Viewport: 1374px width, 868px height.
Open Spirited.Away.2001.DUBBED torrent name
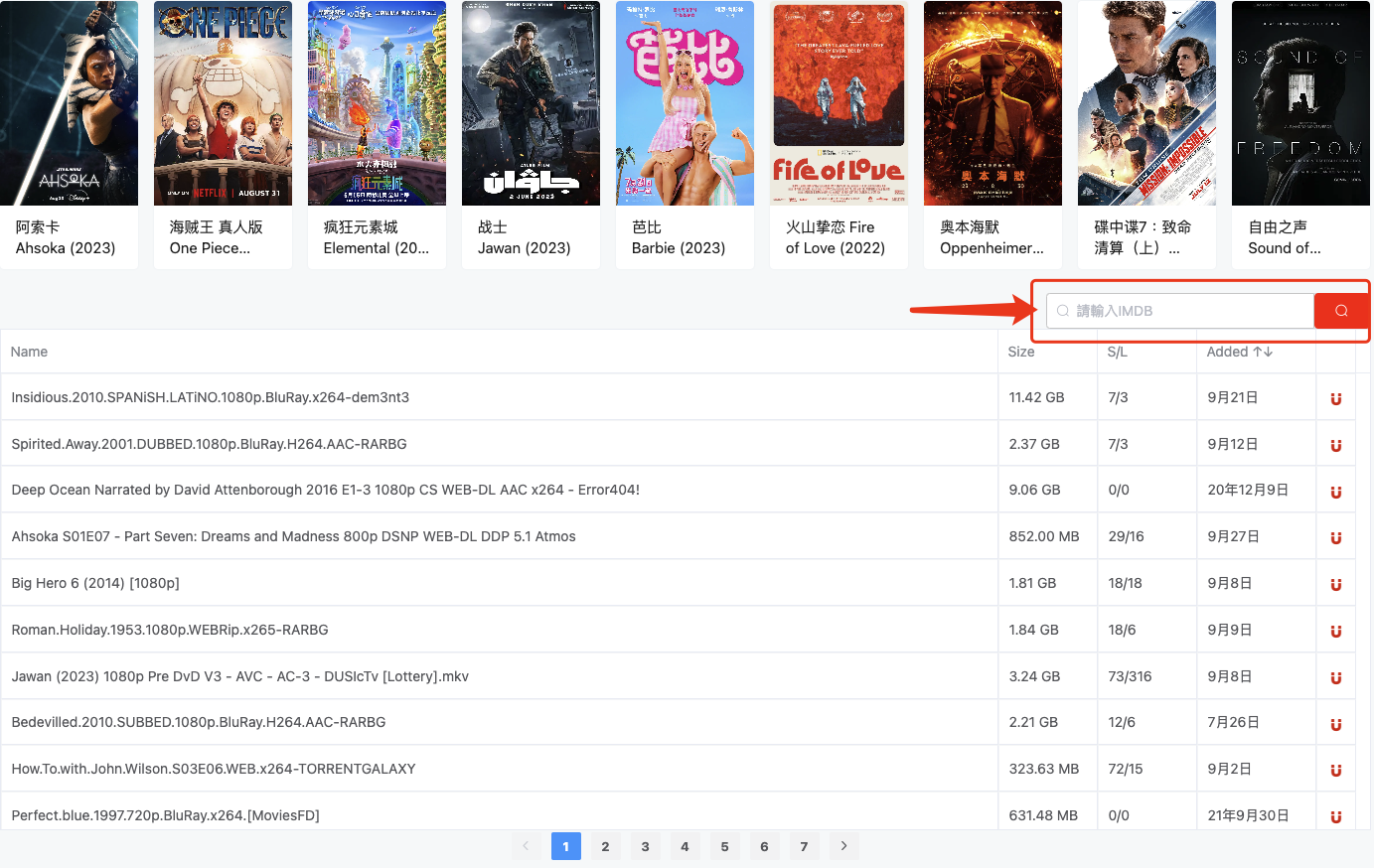[209, 444]
